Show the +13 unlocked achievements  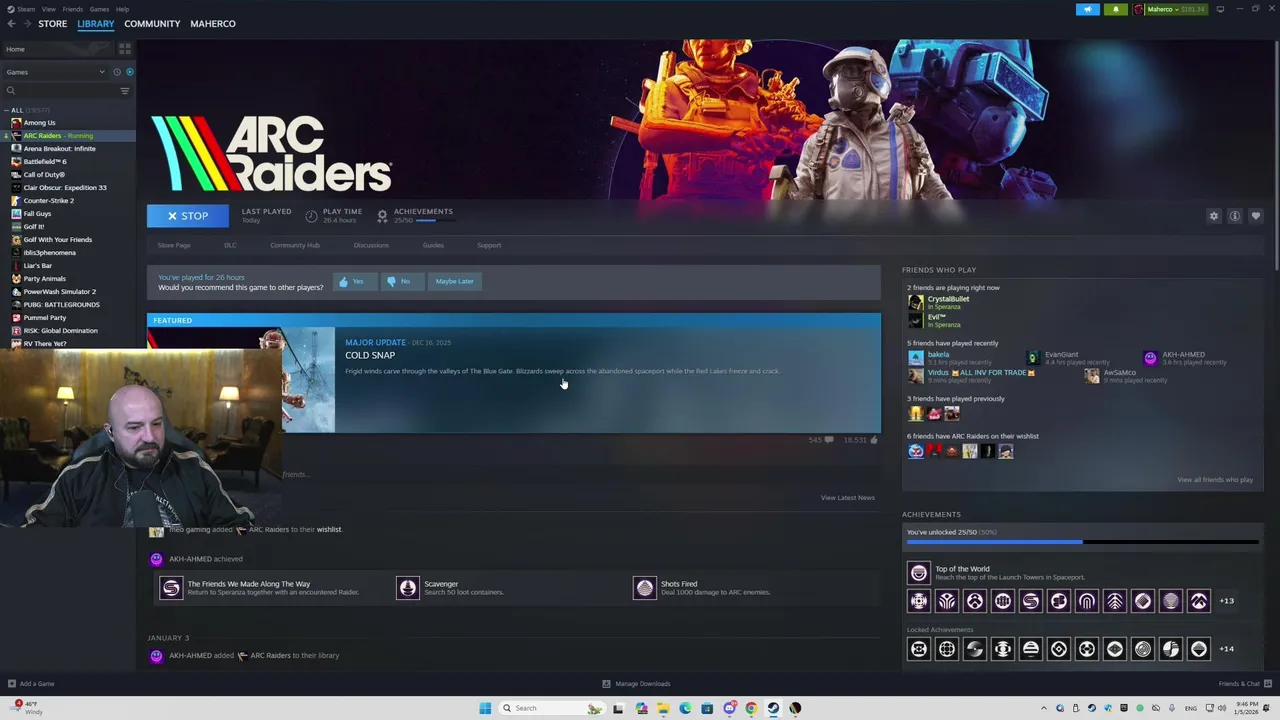(1226, 601)
